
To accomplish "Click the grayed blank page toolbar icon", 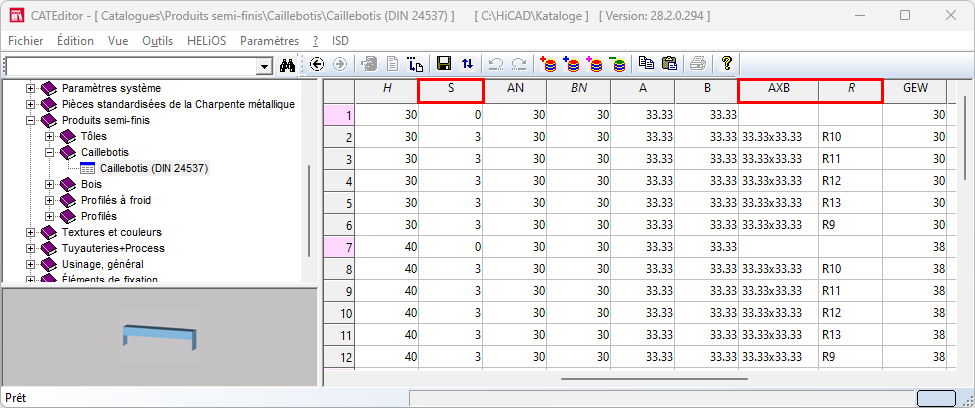I will [392, 64].
